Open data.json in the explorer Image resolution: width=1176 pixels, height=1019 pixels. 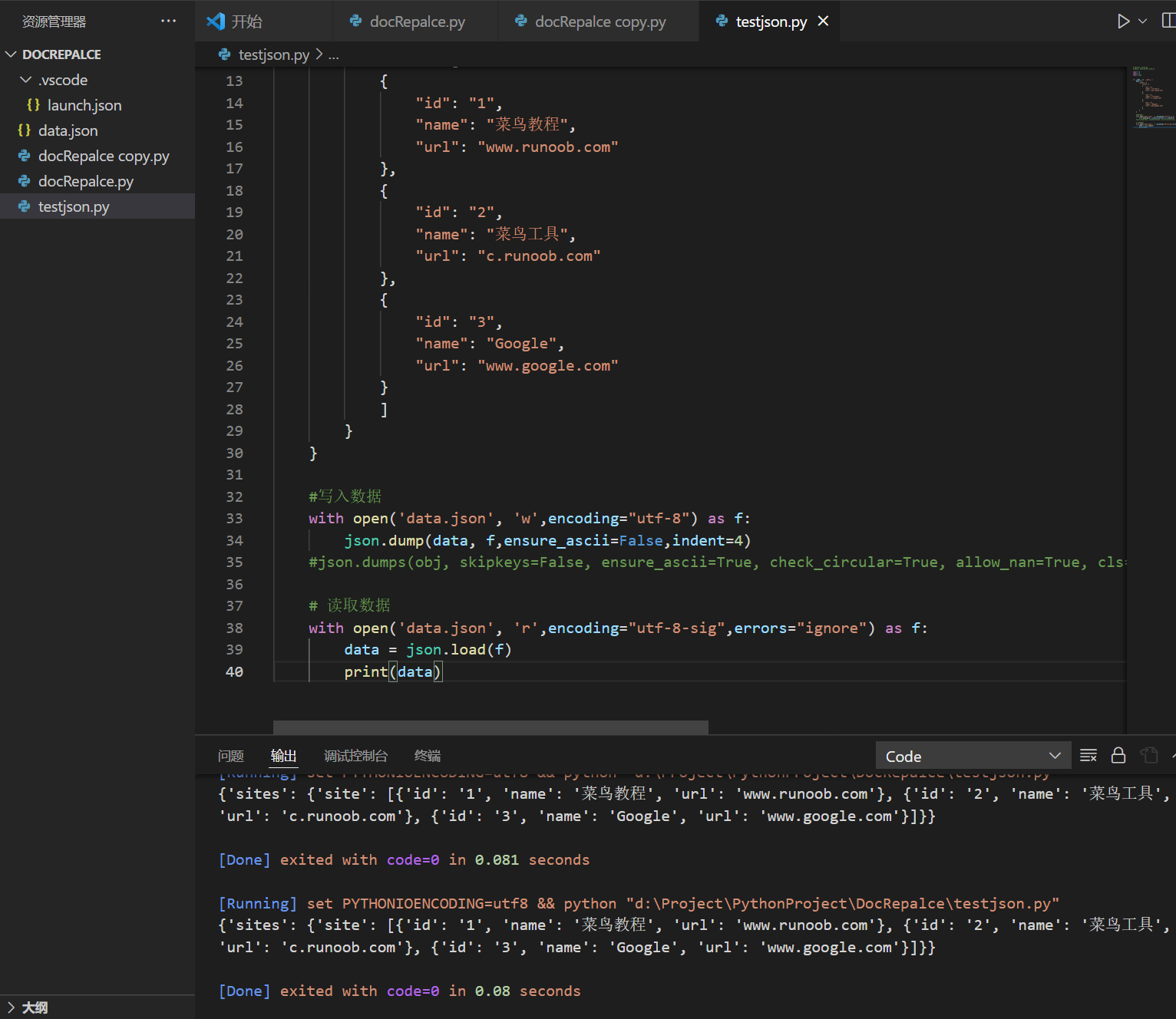(97, 130)
